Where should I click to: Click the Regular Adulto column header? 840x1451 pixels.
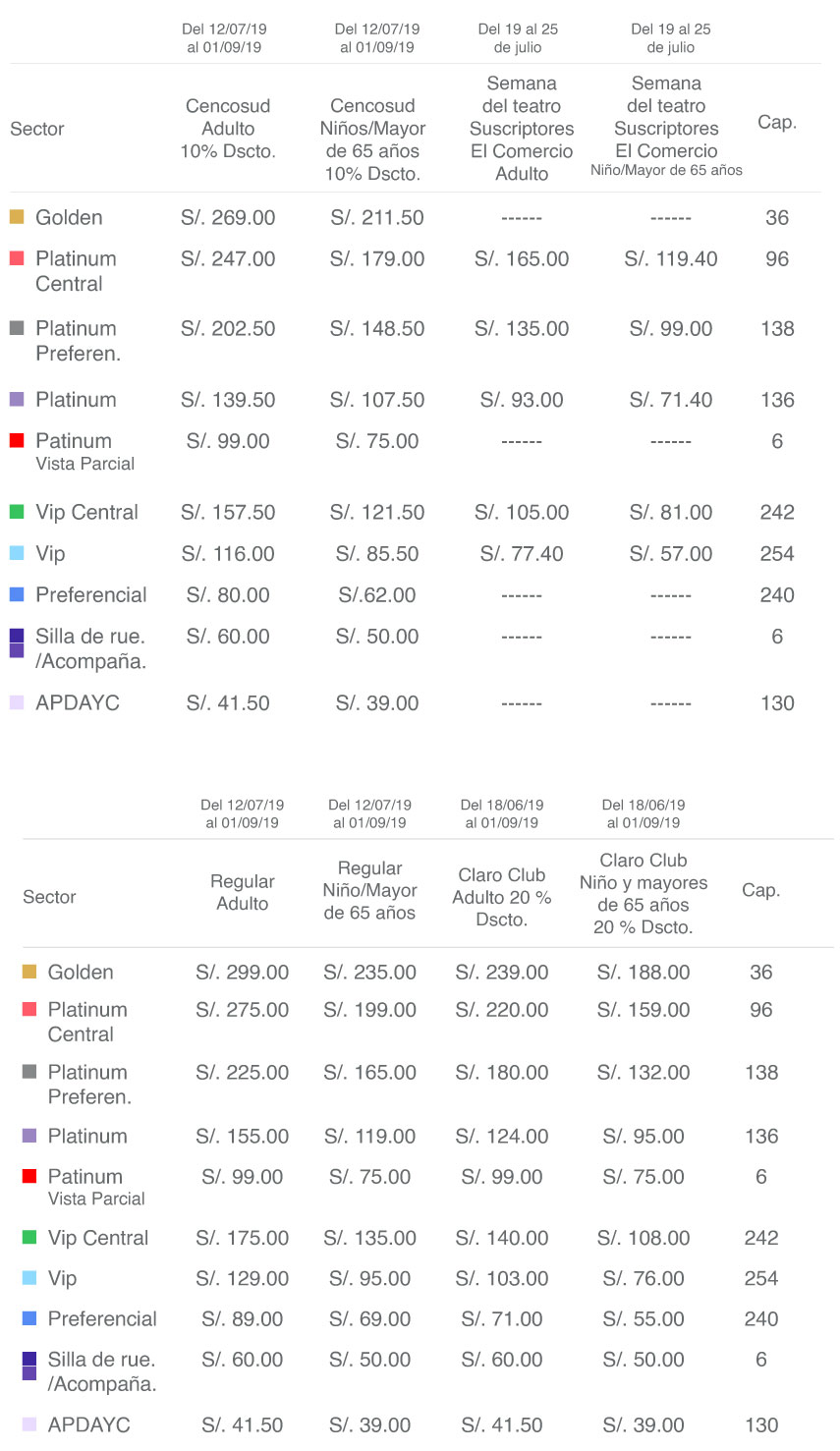tap(243, 892)
